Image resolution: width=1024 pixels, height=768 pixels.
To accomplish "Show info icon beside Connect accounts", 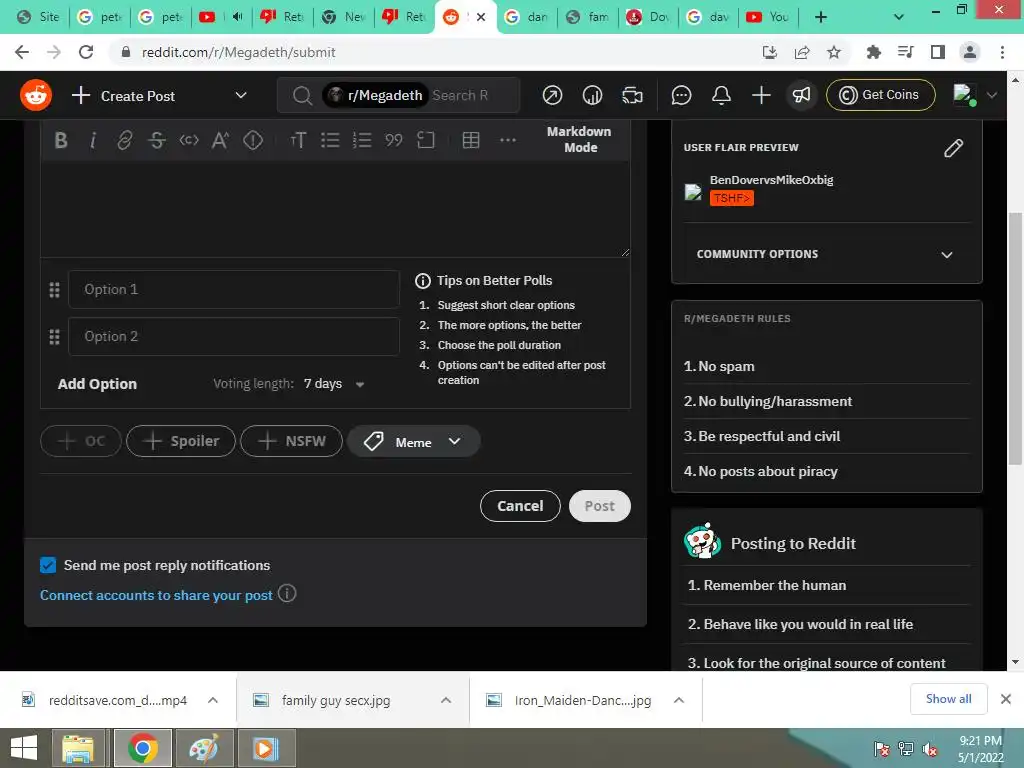I will 287,594.
